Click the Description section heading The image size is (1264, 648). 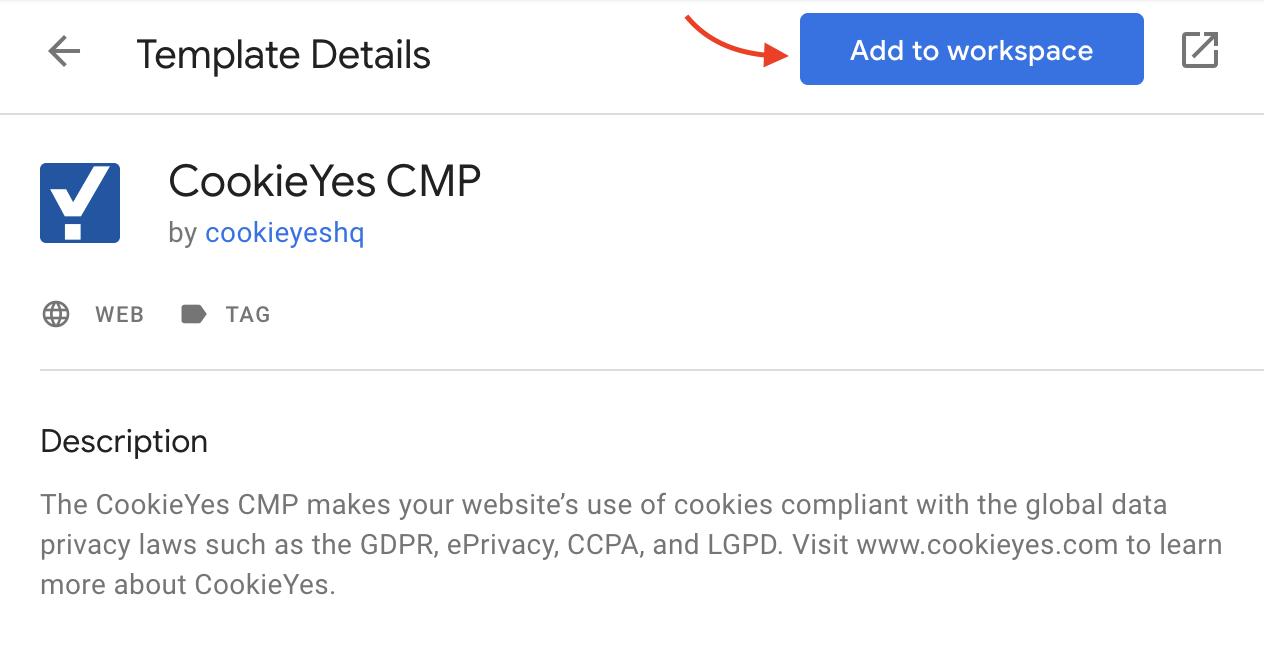coord(124,441)
